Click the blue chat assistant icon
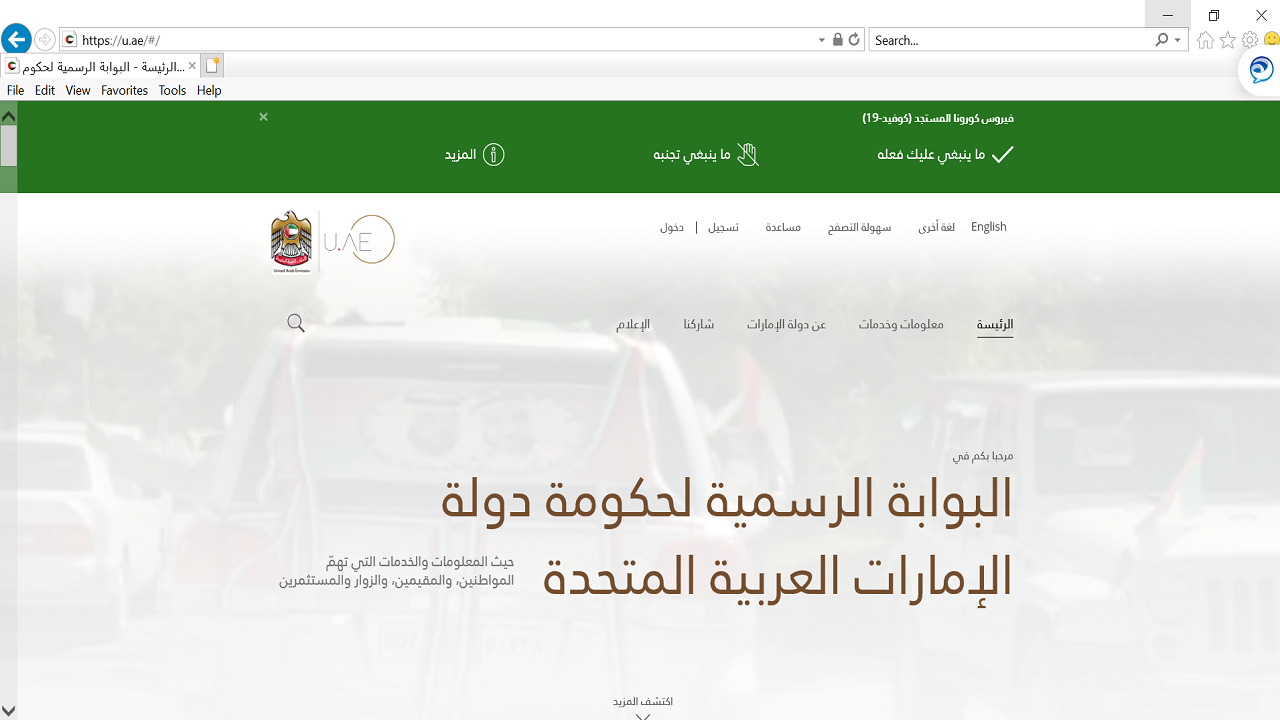1280x720 pixels. [1261, 70]
